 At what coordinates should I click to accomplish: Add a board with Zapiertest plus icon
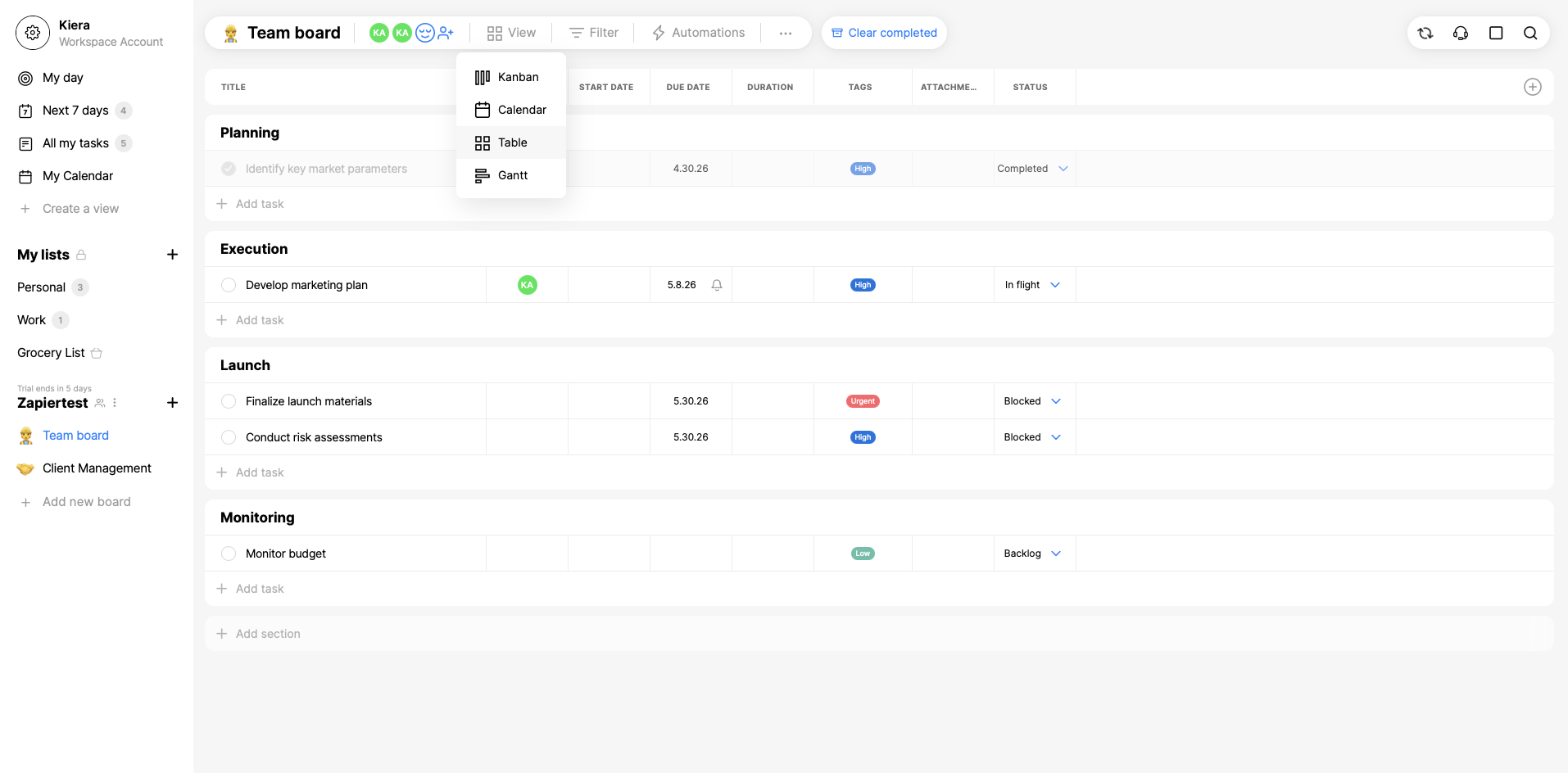(172, 403)
